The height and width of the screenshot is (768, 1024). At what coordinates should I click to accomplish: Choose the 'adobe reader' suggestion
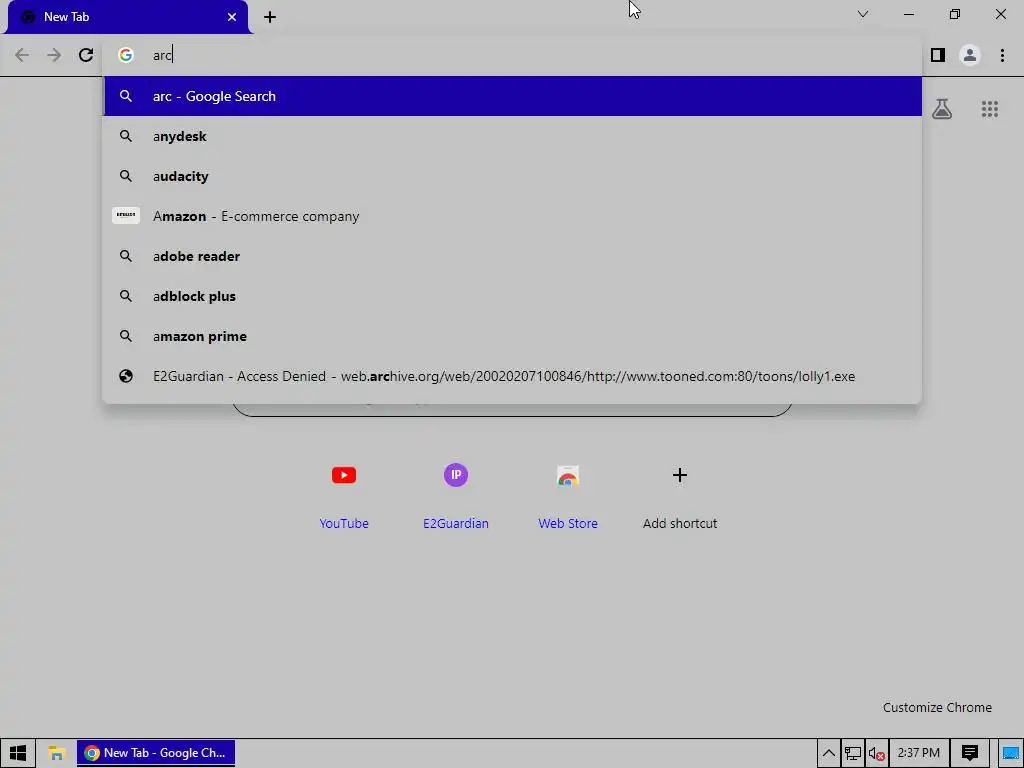tap(513, 256)
